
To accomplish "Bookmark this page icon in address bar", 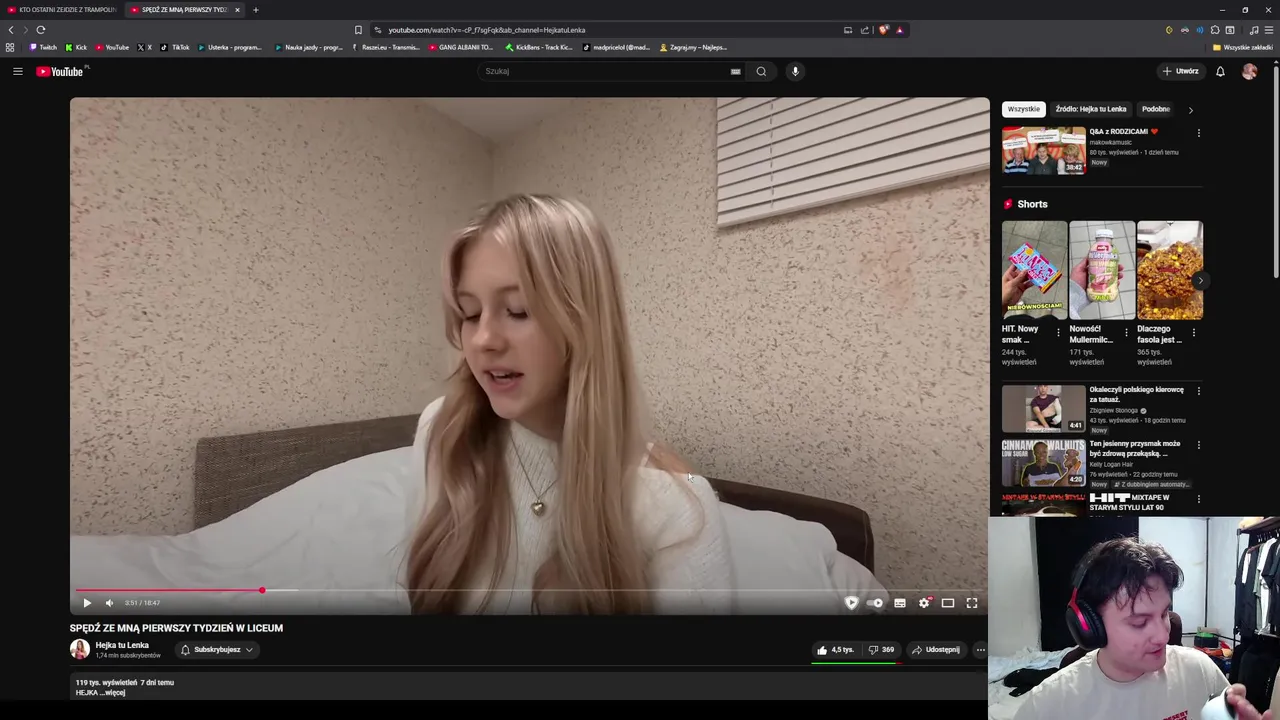I will 358,30.
